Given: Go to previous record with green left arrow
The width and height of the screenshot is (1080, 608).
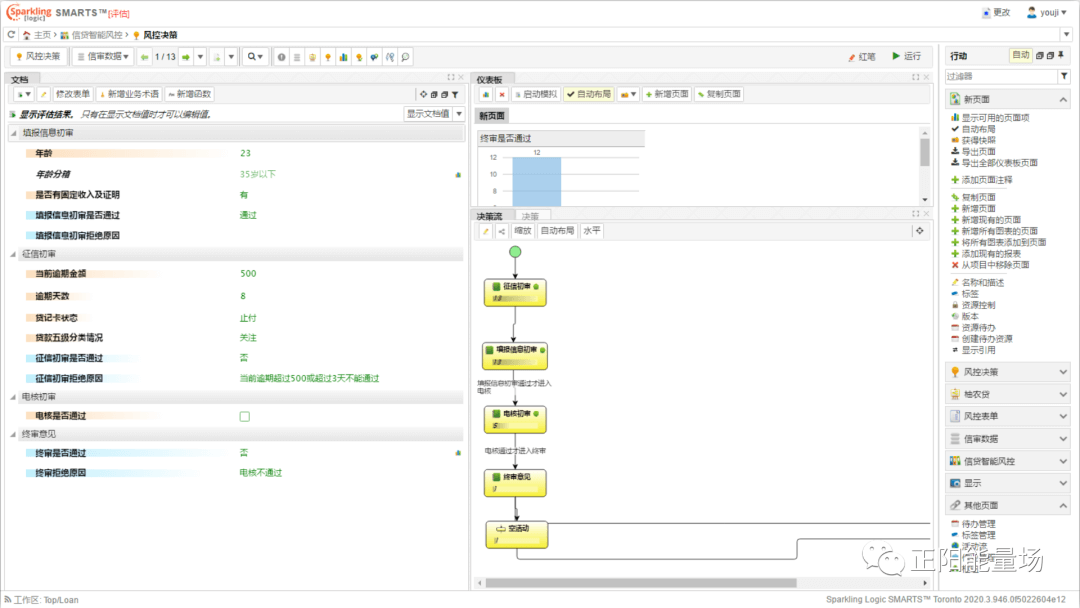Looking at the screenshot, I should click(144, 57).
